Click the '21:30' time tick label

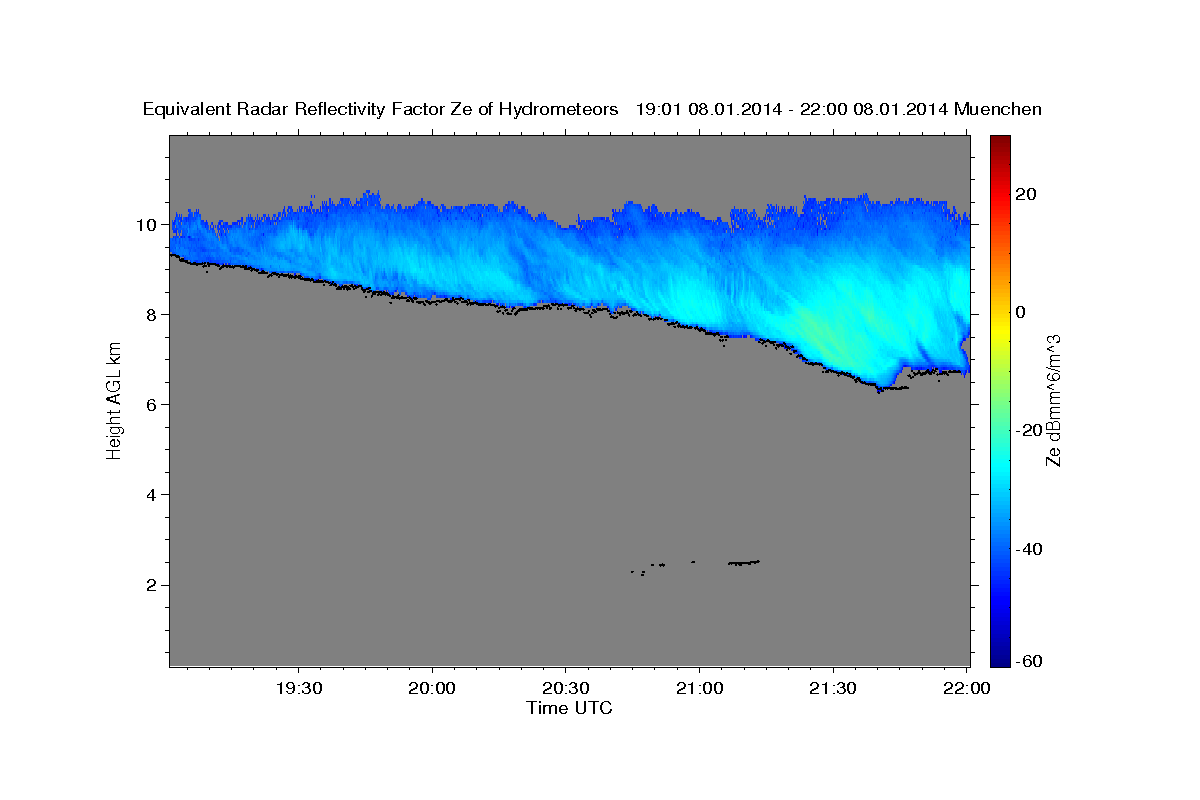coord(832,688)
